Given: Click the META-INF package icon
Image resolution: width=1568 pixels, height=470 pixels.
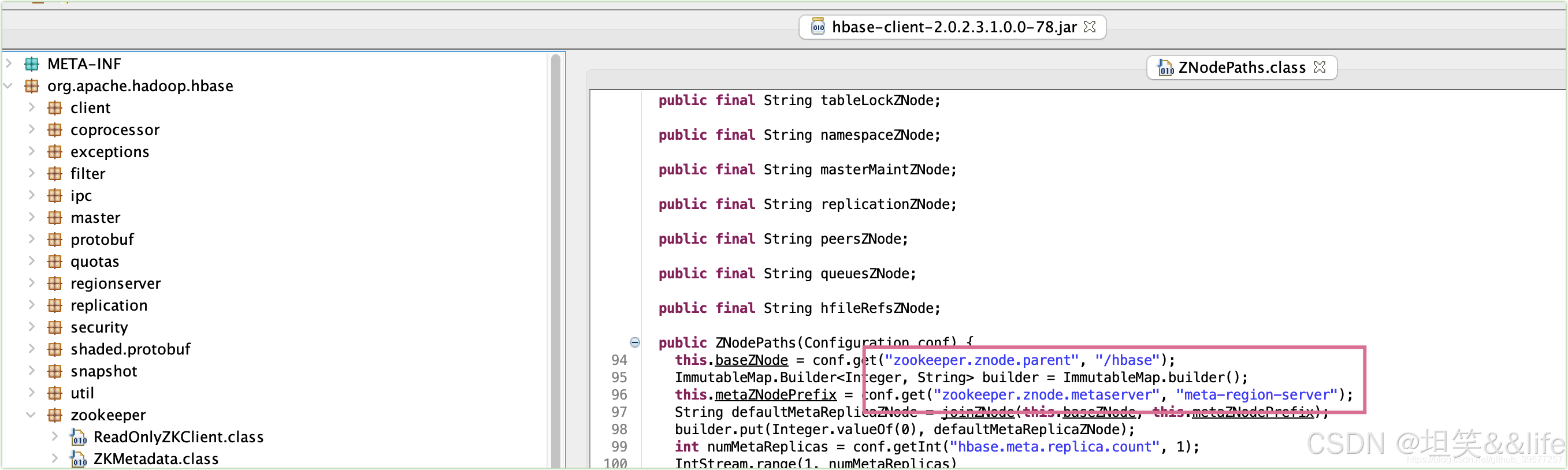Looking at the screenshot, I should coord(32,64).
